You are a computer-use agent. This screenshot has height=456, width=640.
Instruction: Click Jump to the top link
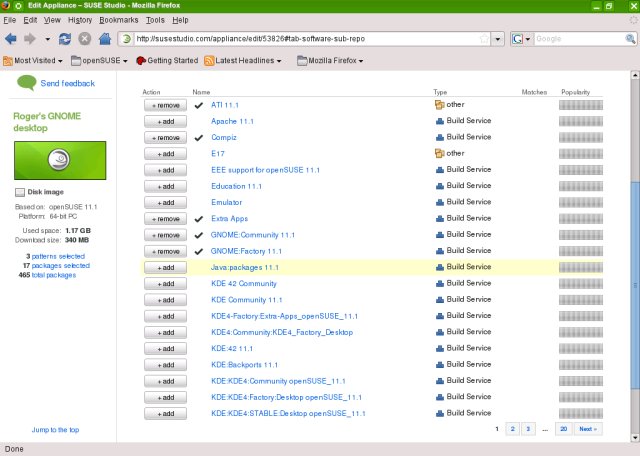pos(55,430)
